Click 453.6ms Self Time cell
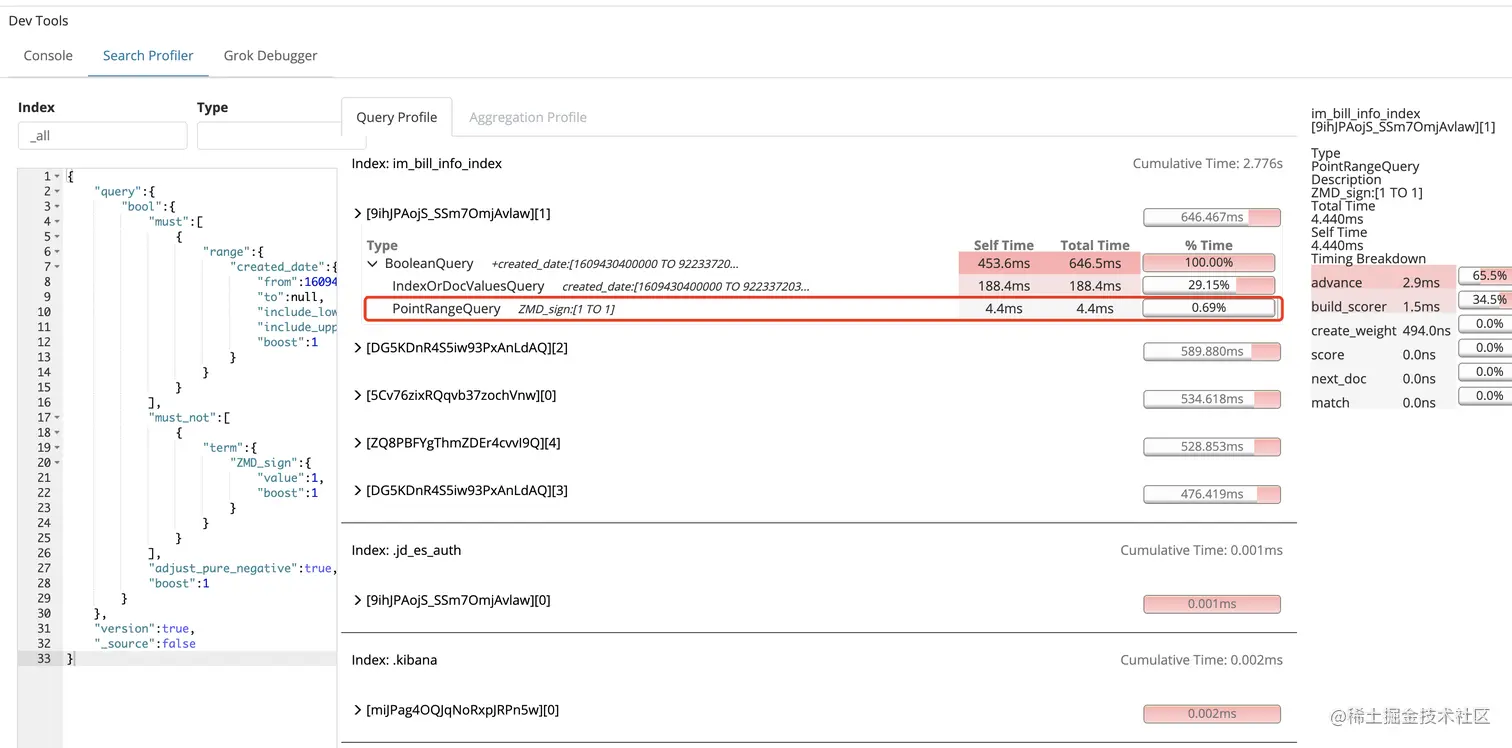This screenshot has height=748, width=1512. 1003,263
